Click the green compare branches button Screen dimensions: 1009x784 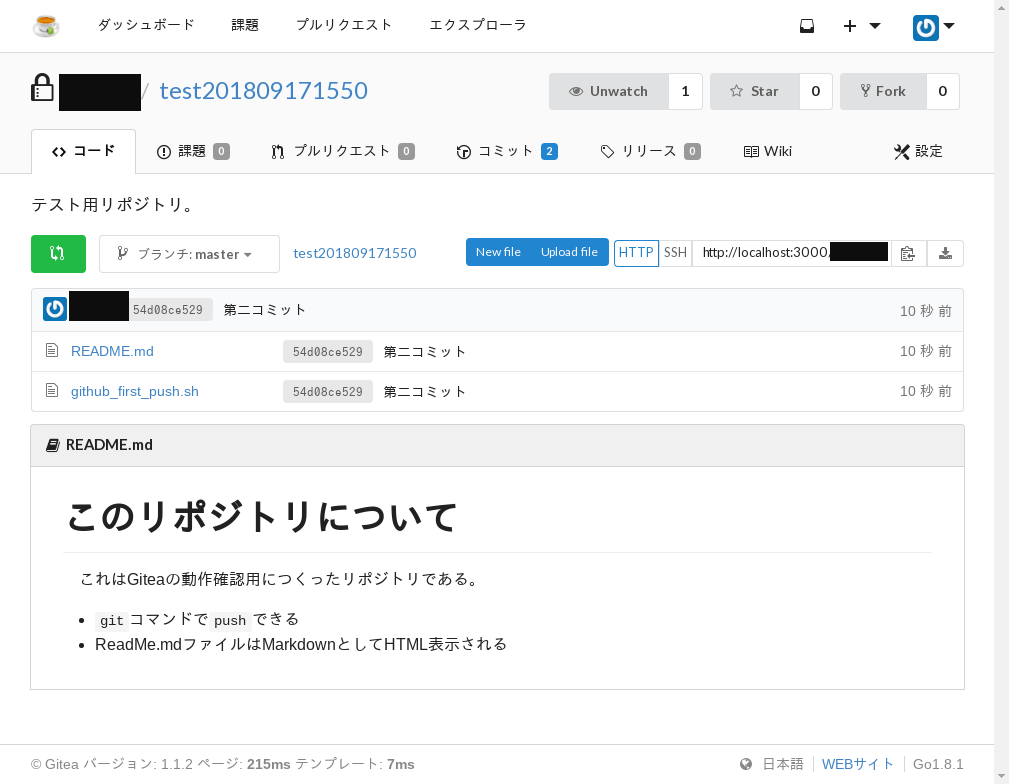coord(59,254)
